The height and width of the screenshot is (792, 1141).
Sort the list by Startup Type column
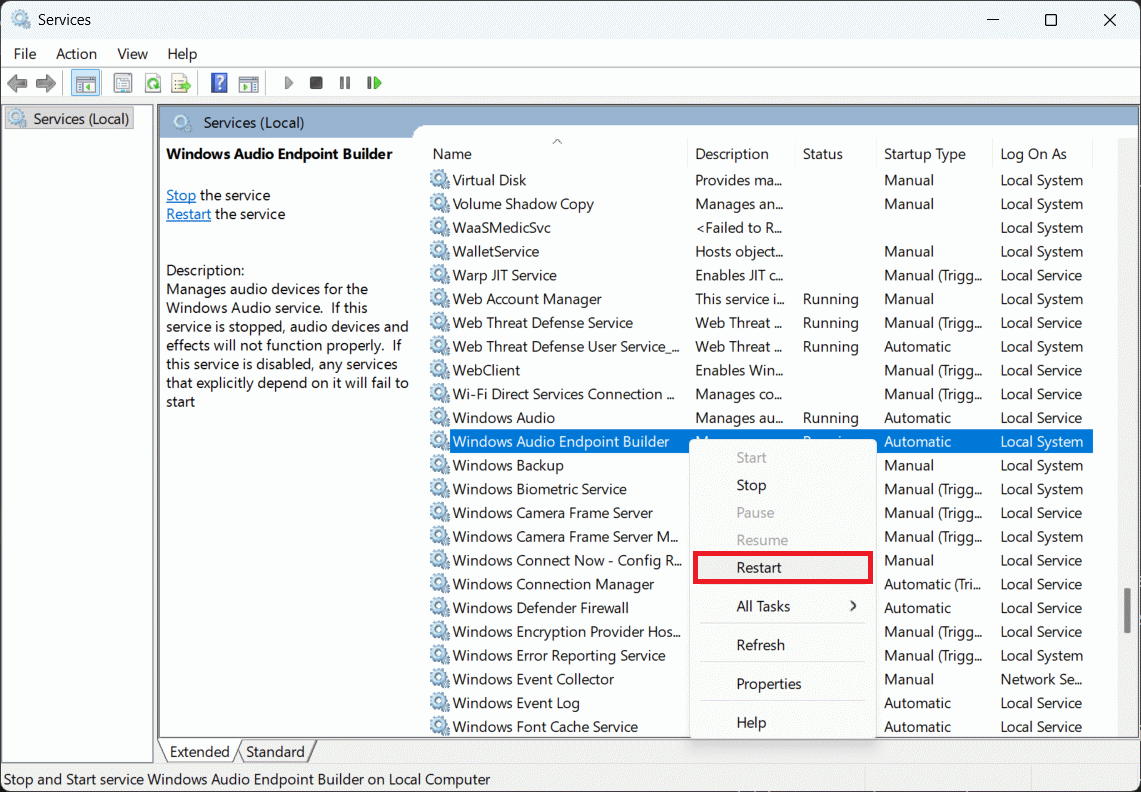tap(924, 154)
